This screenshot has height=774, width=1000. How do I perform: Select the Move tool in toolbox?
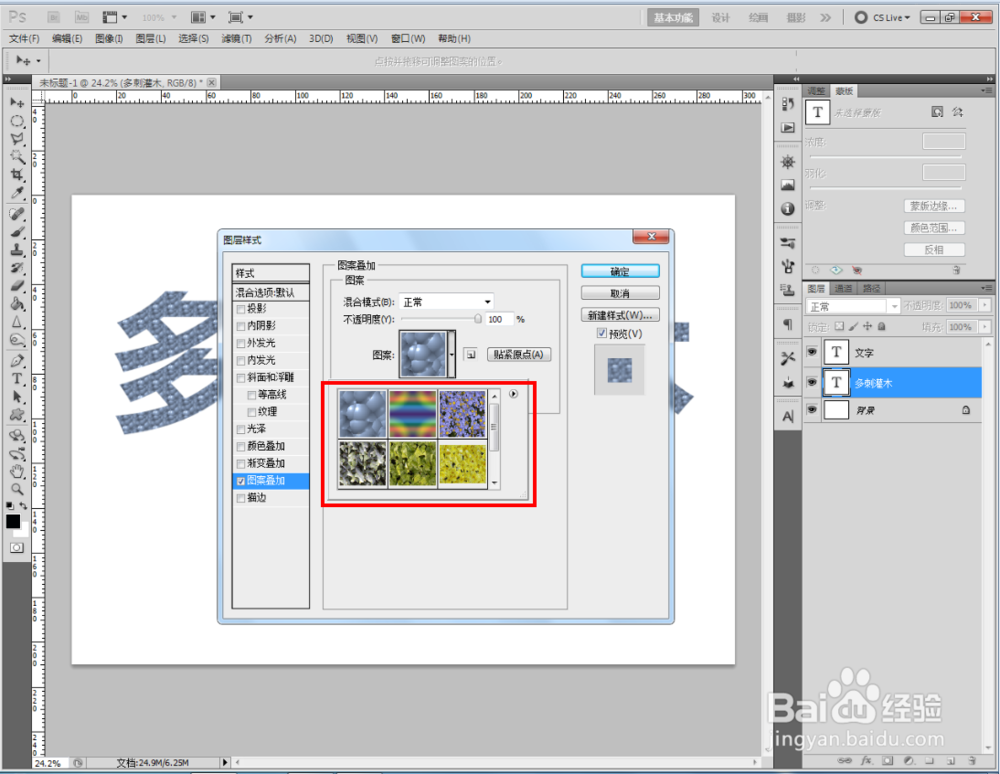pos(17,103)
